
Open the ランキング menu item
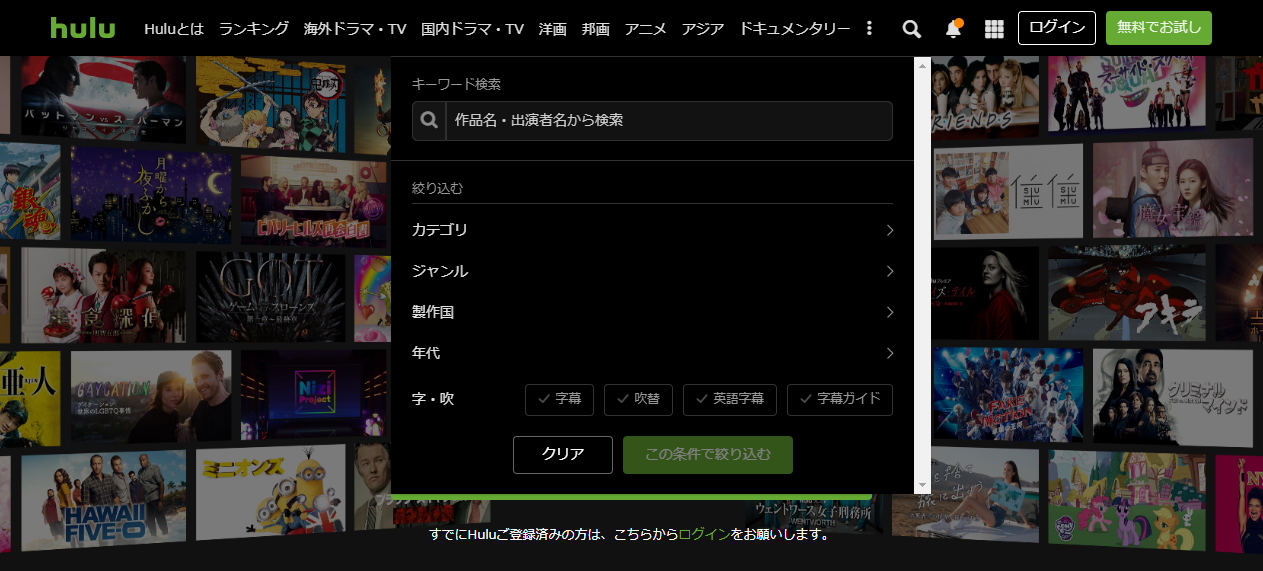pyautogui.click(x=254, y=29)
